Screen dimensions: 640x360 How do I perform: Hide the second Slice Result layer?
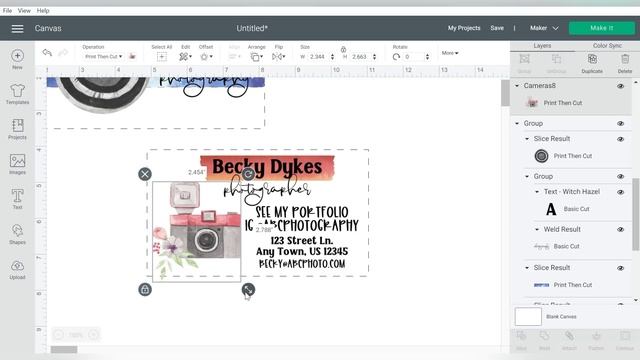click(620, 268)
